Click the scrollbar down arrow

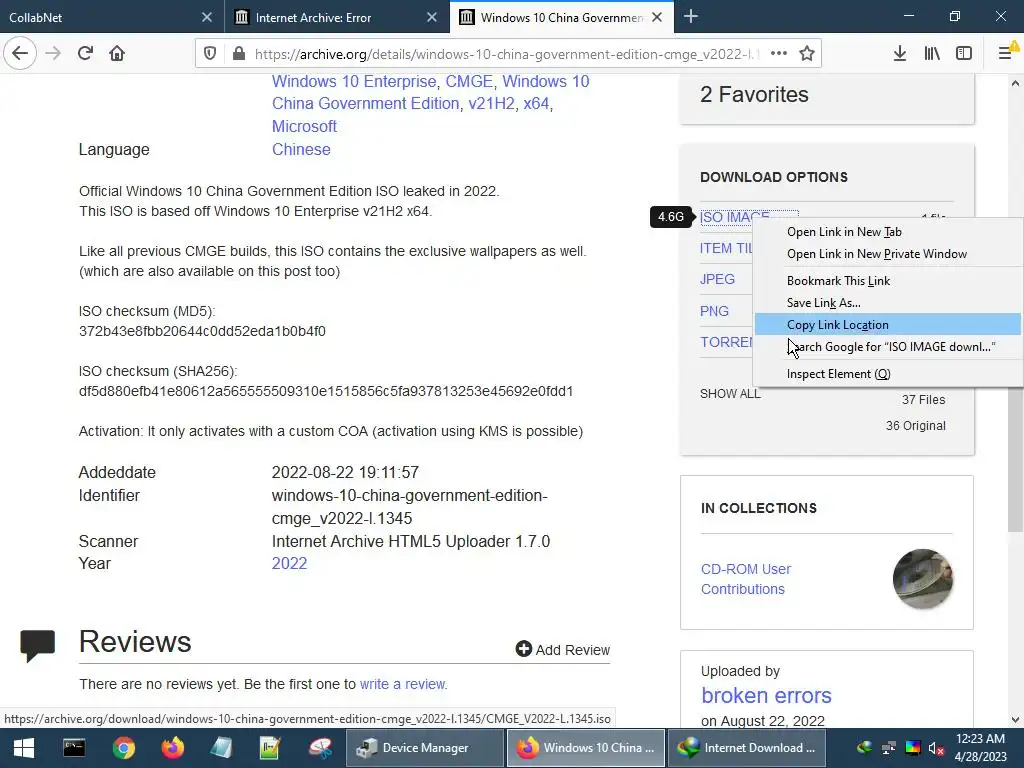tap(1016, 720)
